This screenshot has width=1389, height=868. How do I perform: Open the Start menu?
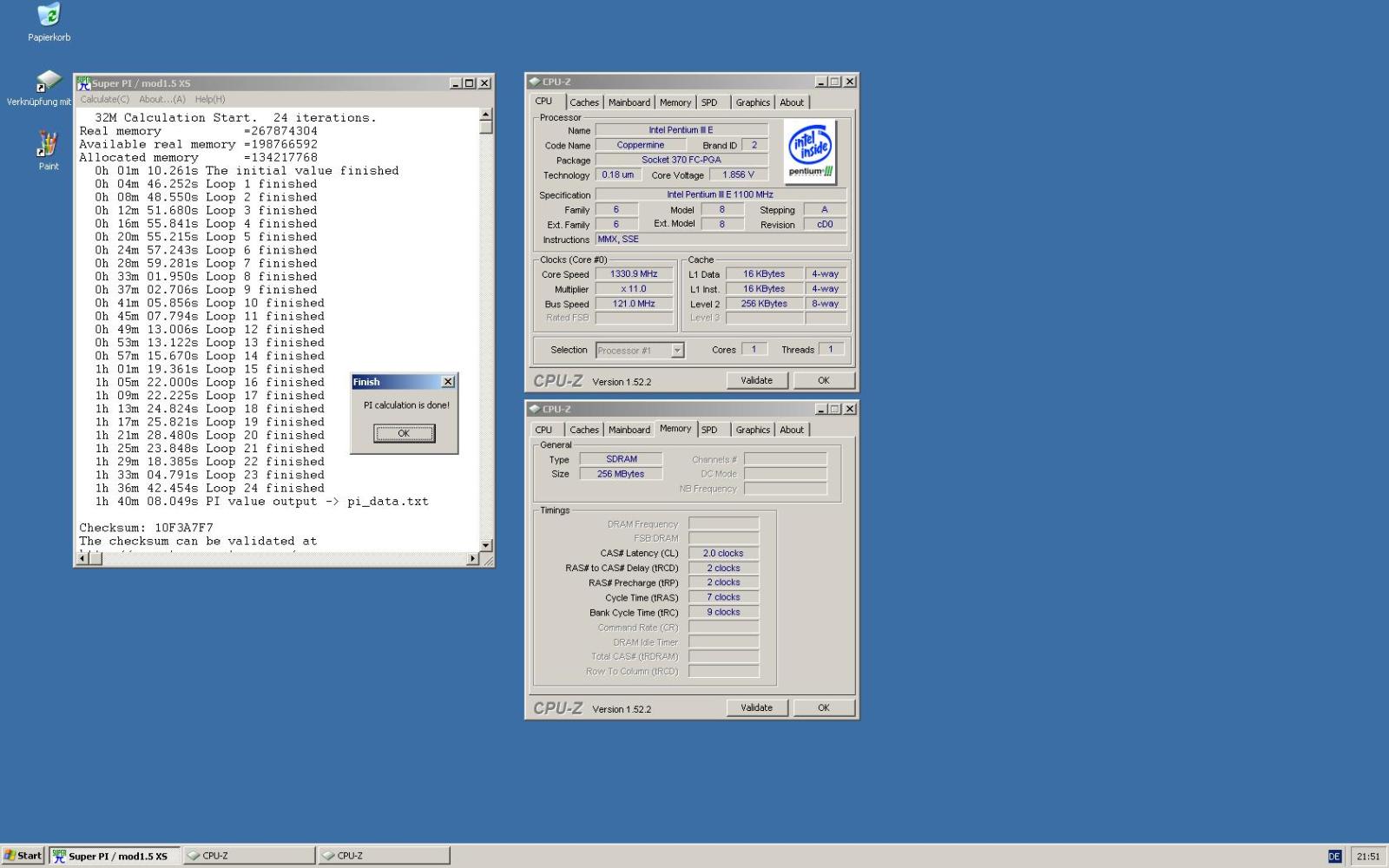23,856
